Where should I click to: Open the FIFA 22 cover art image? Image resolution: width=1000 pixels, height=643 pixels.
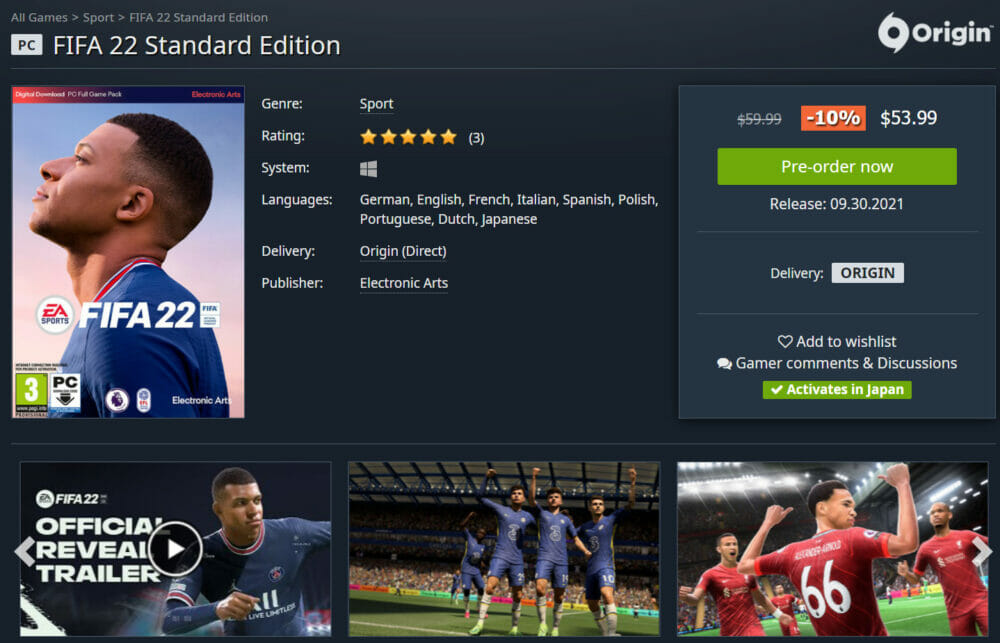tap(128, 252)
